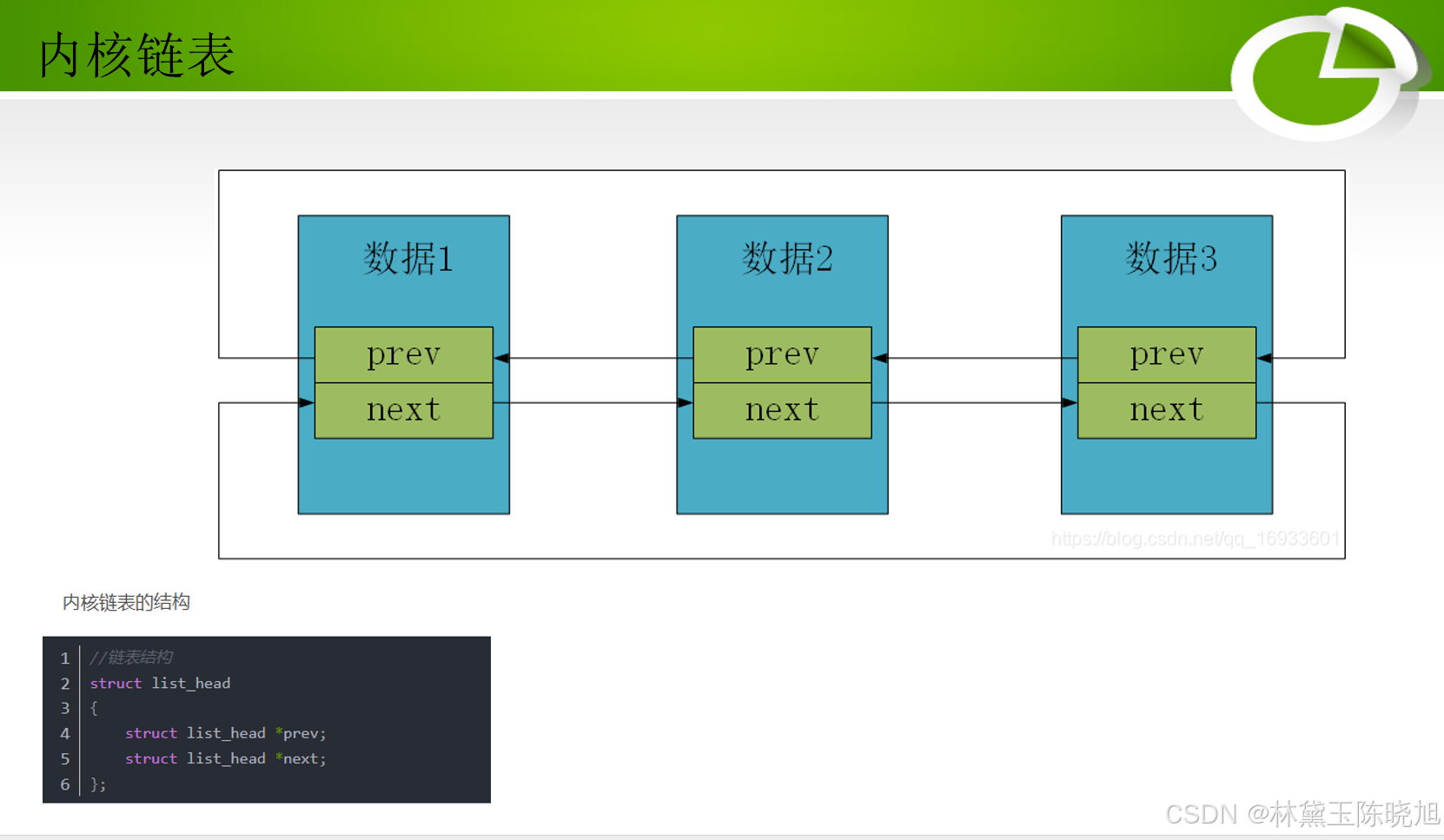Image resolution: width=1444 pixels, height=840 pixels.
Task: Toggle the prev pointer of 数据2
Action: click(x=781, y=354)
